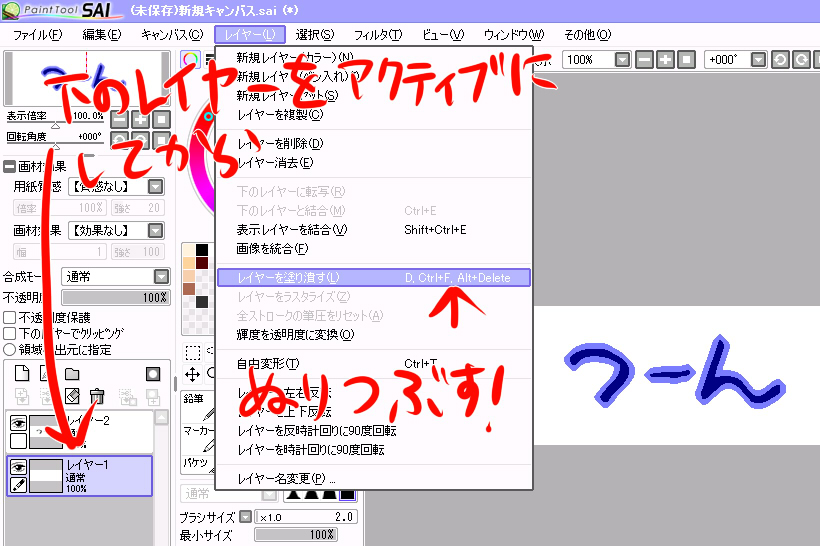Choose 表示レイヤーを結合(V) menu entry
Viewport: 820px width, 546px height.
coord(374,230)
